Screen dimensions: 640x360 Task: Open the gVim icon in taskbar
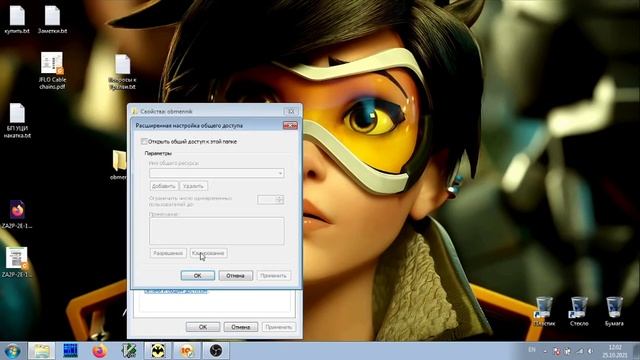(x=129, y=351)
